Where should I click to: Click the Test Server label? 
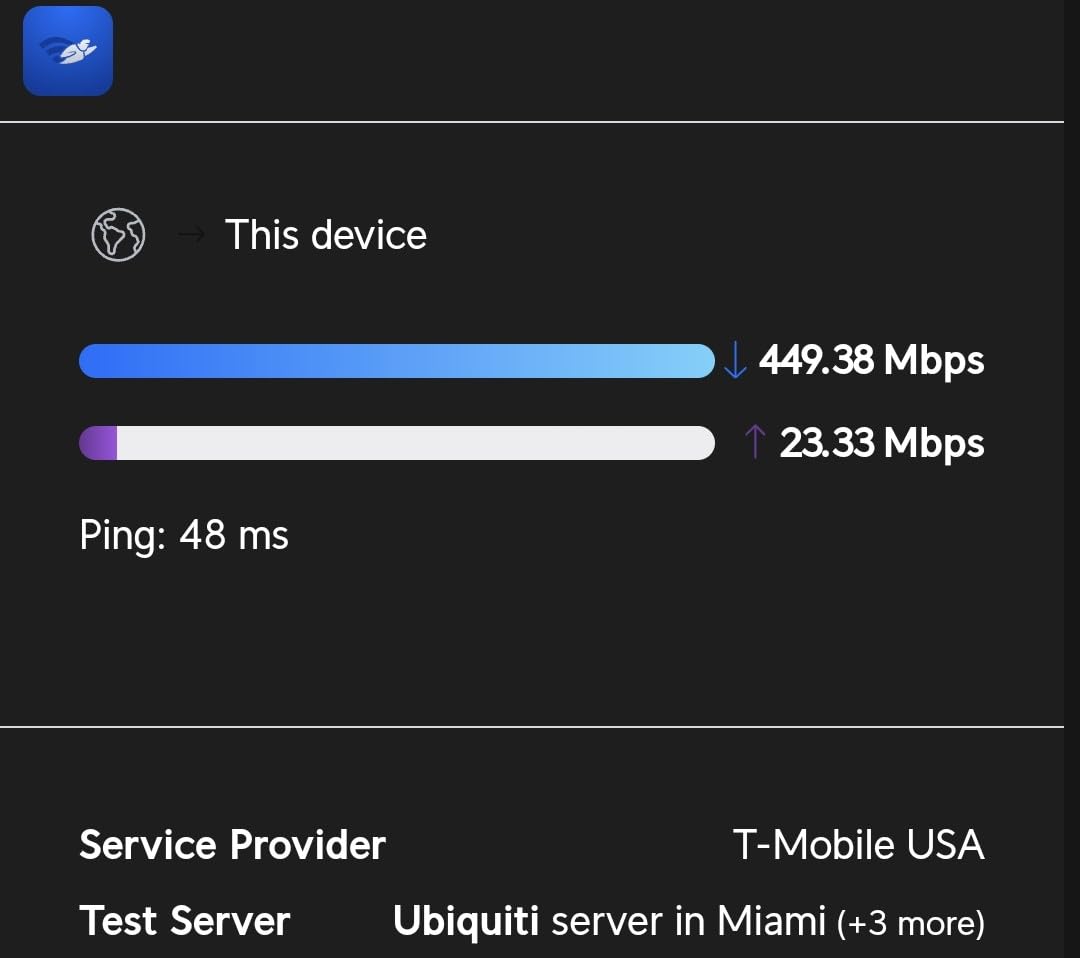(185, 921)
